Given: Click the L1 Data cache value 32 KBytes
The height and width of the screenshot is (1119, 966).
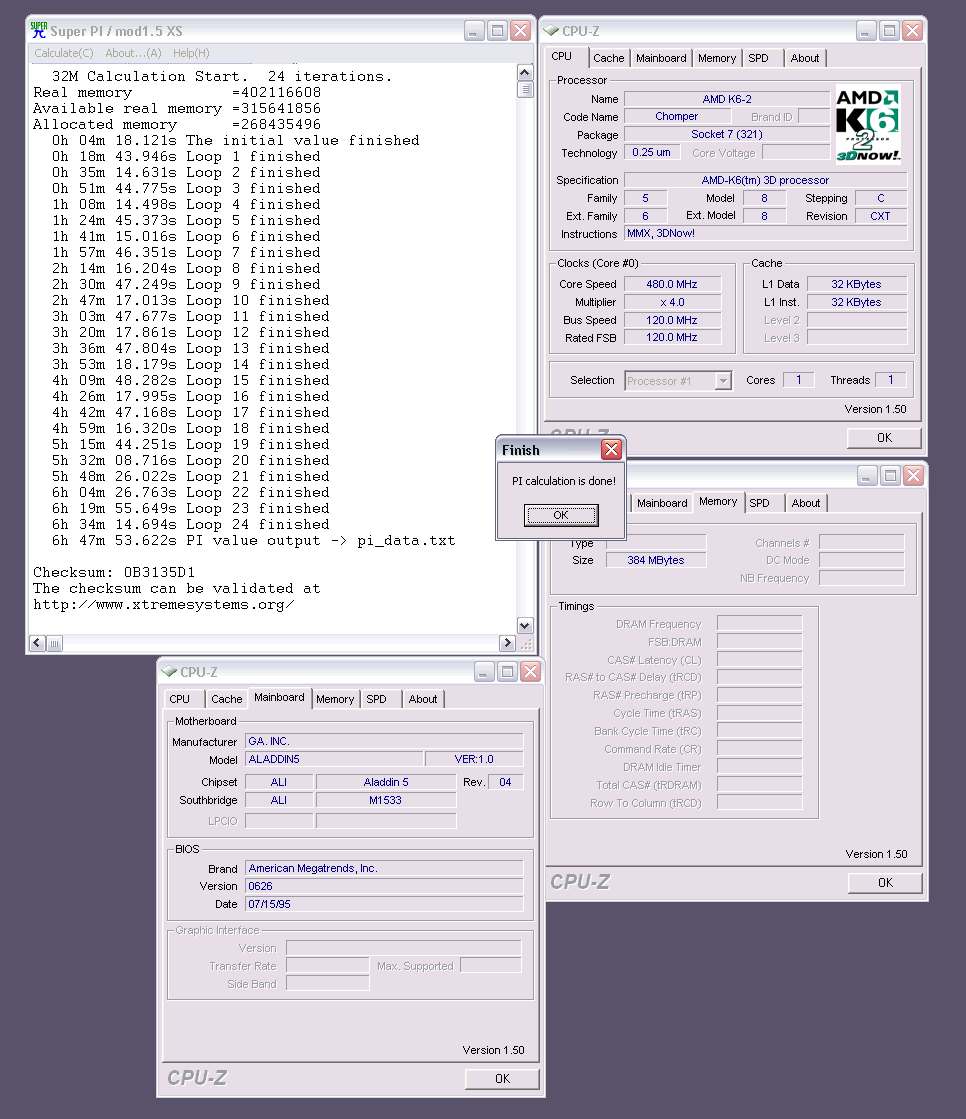Looking at the screenshot, I should point(857,284).
